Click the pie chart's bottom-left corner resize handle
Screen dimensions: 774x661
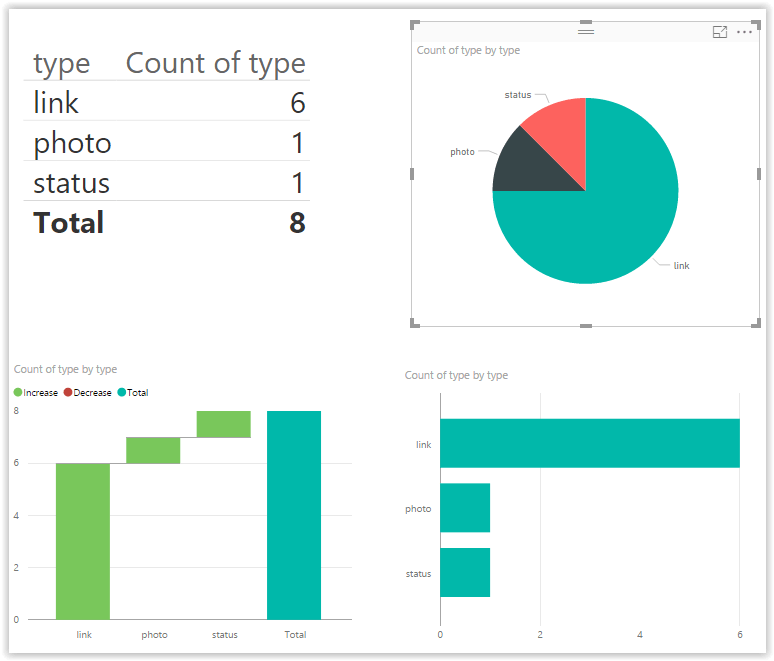coord(414,323)
